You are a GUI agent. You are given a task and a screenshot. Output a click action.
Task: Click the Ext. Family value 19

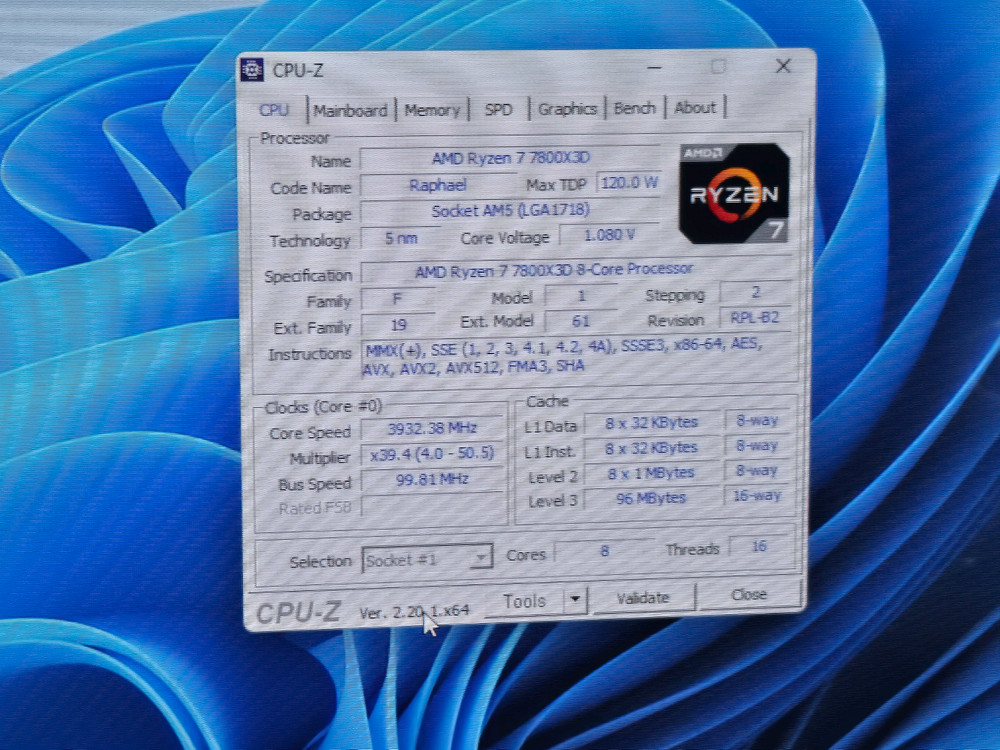pos(398,325)
